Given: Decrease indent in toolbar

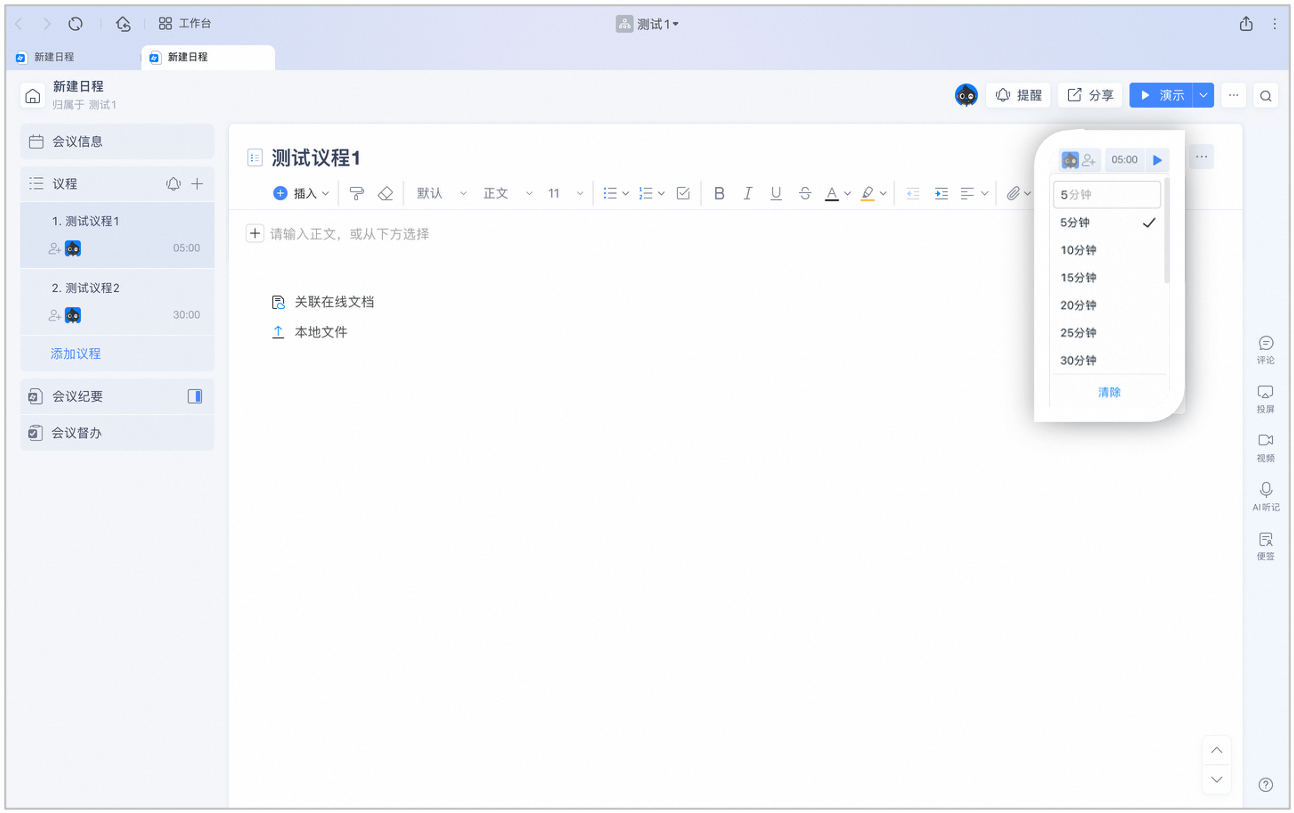Looking at the screenshot, I should [912, 193].
